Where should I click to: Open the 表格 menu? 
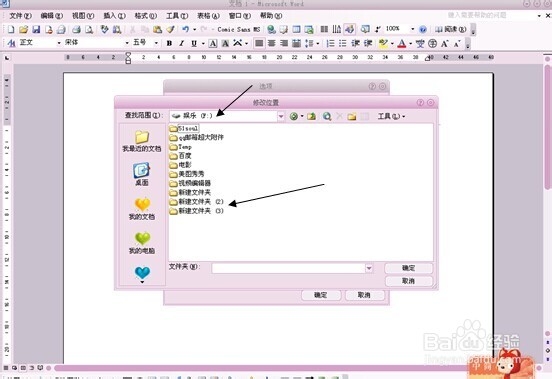coord(208,16)
